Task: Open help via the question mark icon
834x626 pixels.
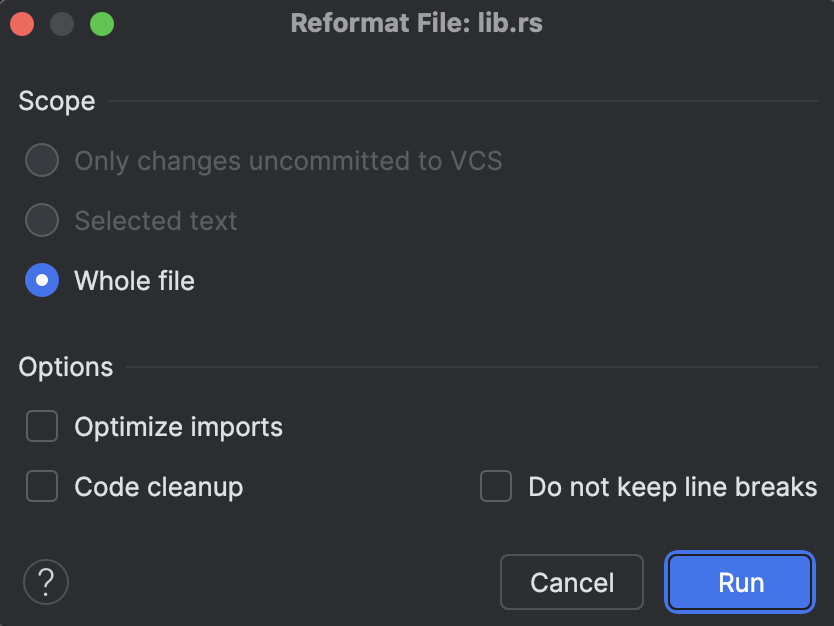Action: click(x=45, y=582)
